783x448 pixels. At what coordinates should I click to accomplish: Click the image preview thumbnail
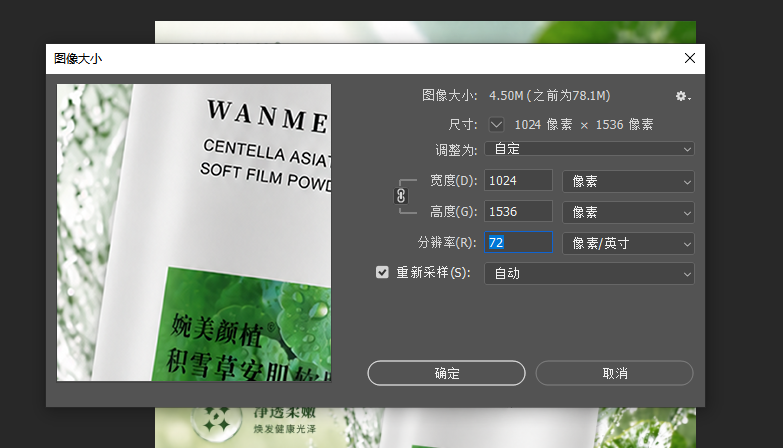pos(194,233)
